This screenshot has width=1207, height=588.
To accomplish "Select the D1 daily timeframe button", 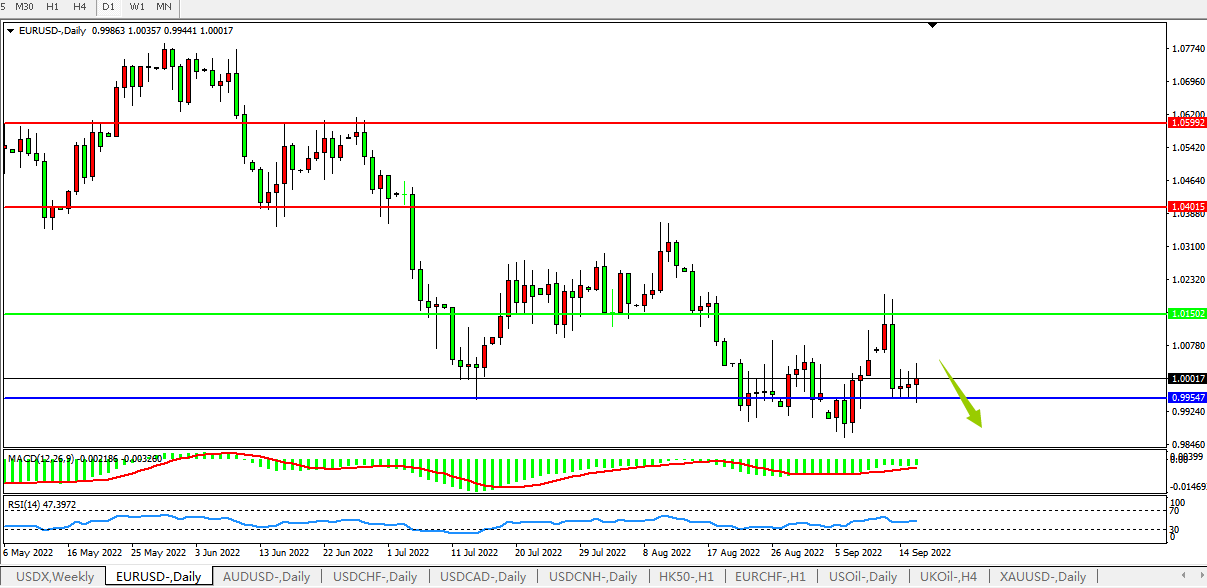I will point(109,7).
